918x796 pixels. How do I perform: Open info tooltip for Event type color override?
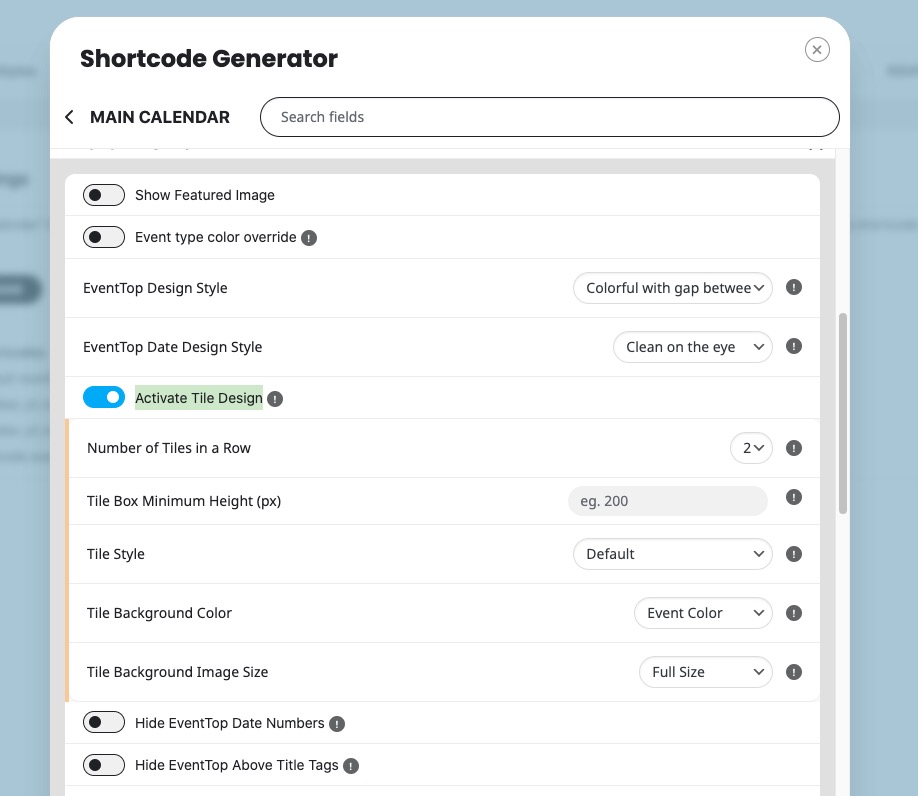coord(309,238)
